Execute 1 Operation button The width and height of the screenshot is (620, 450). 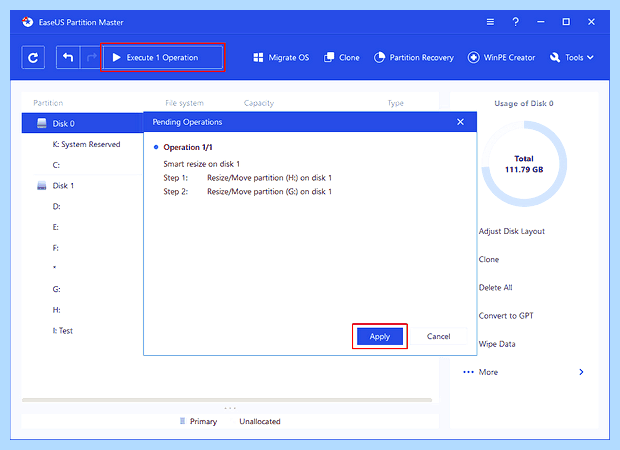[163, 58]
